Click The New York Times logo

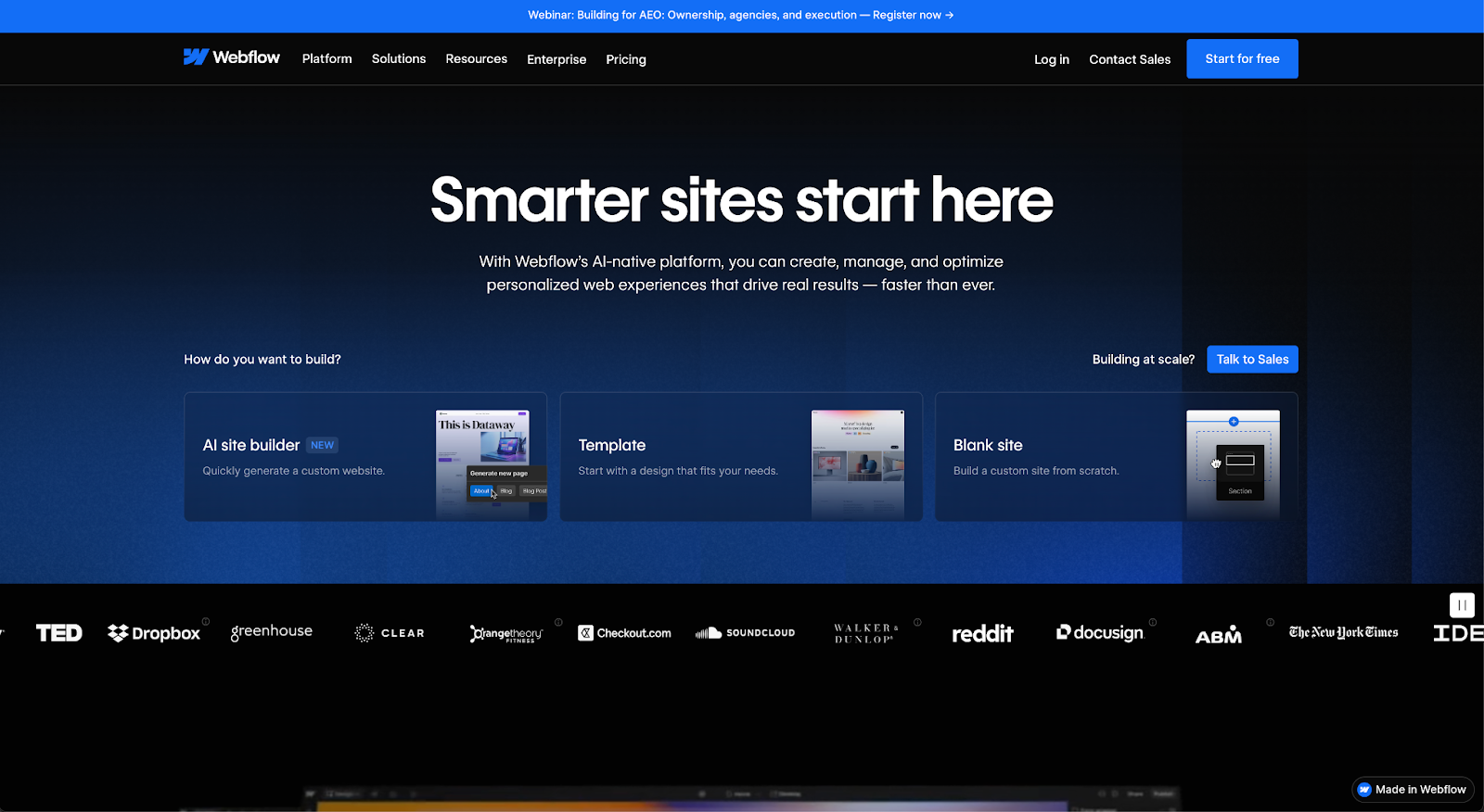(x=1344, y=633)
